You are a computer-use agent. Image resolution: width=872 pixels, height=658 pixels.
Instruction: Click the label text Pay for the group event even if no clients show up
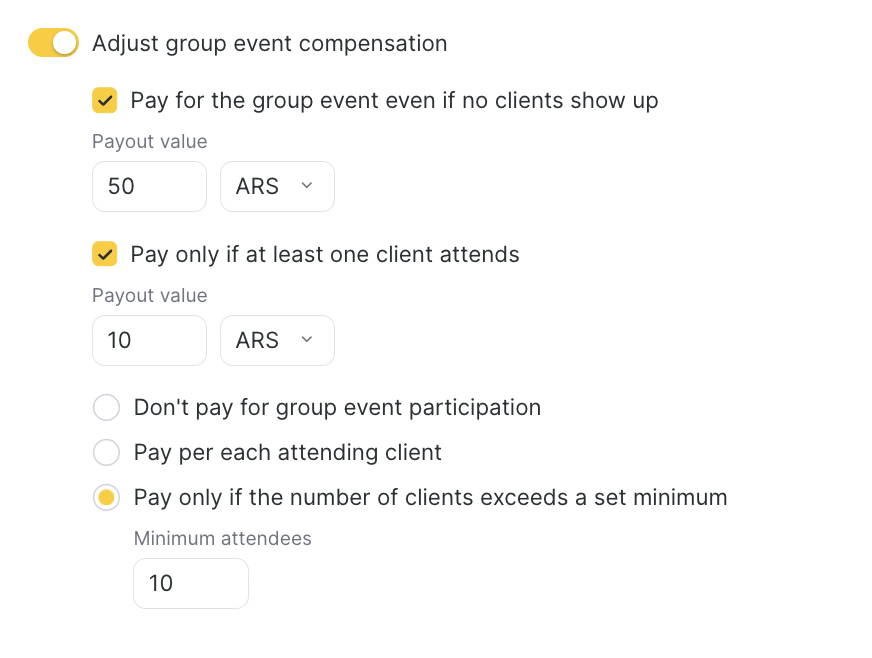click(394, 101)
